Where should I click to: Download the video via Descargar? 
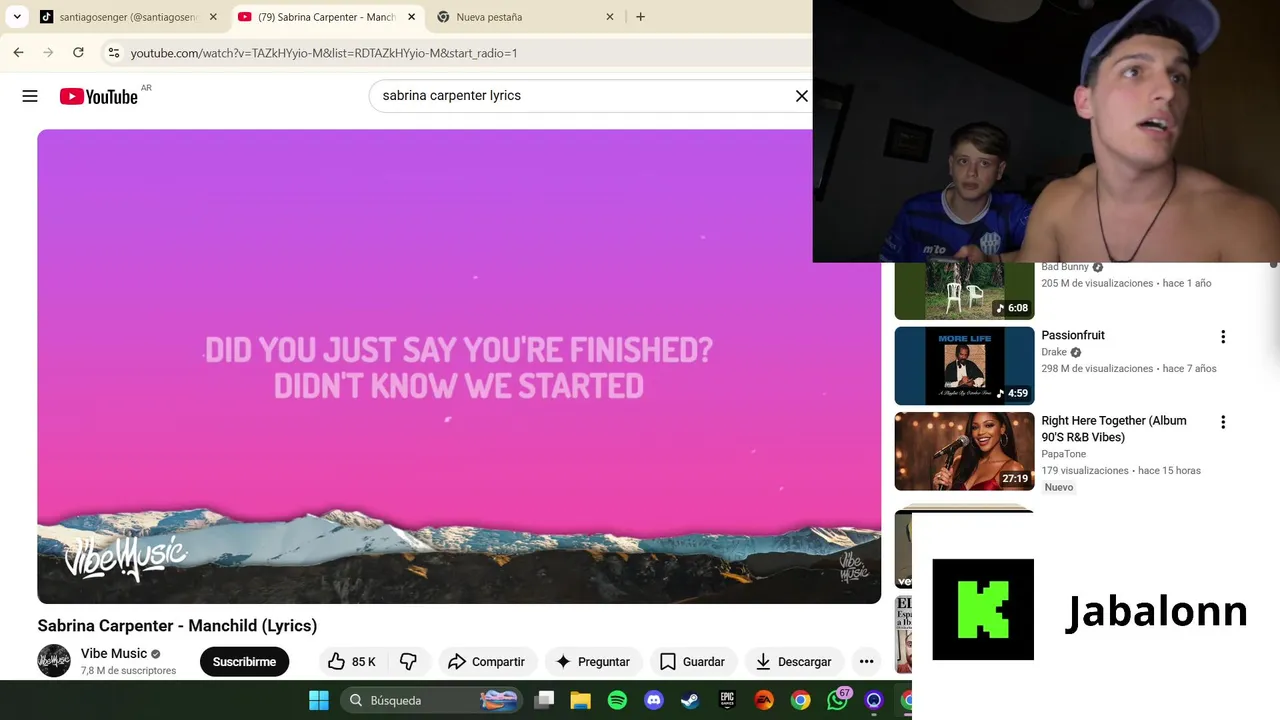pos(794,661)
